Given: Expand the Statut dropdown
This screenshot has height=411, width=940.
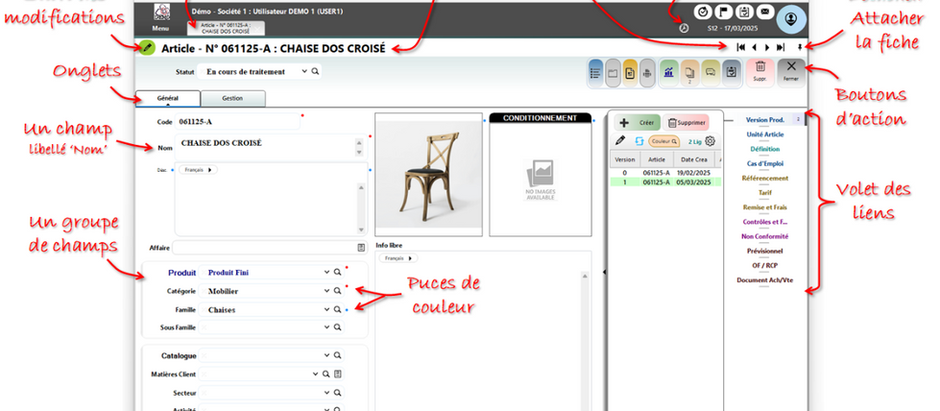Looking at the screenshot, I should click(304, 71).
